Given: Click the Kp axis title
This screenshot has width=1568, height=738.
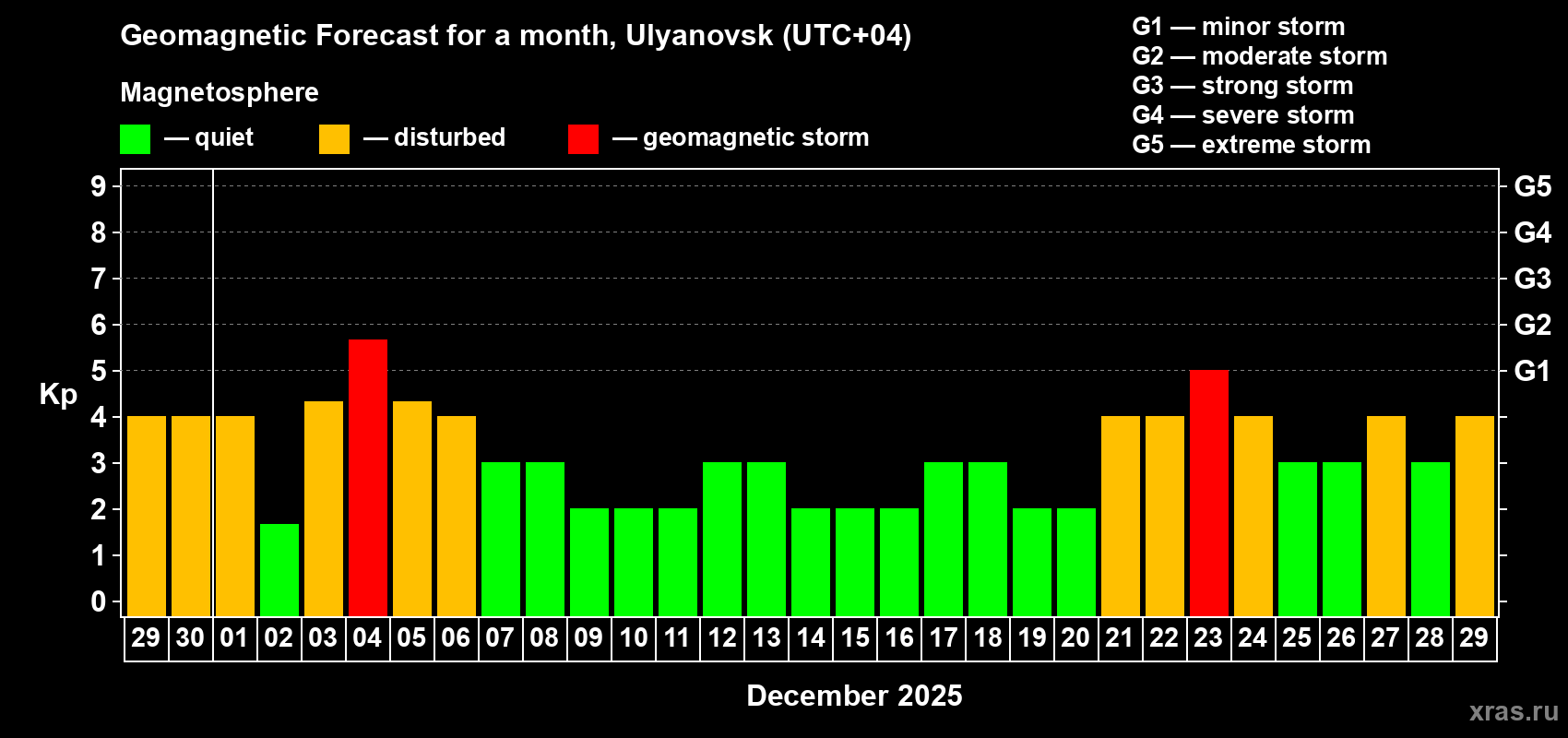Looking at the screenshot, I should [58, 395].
